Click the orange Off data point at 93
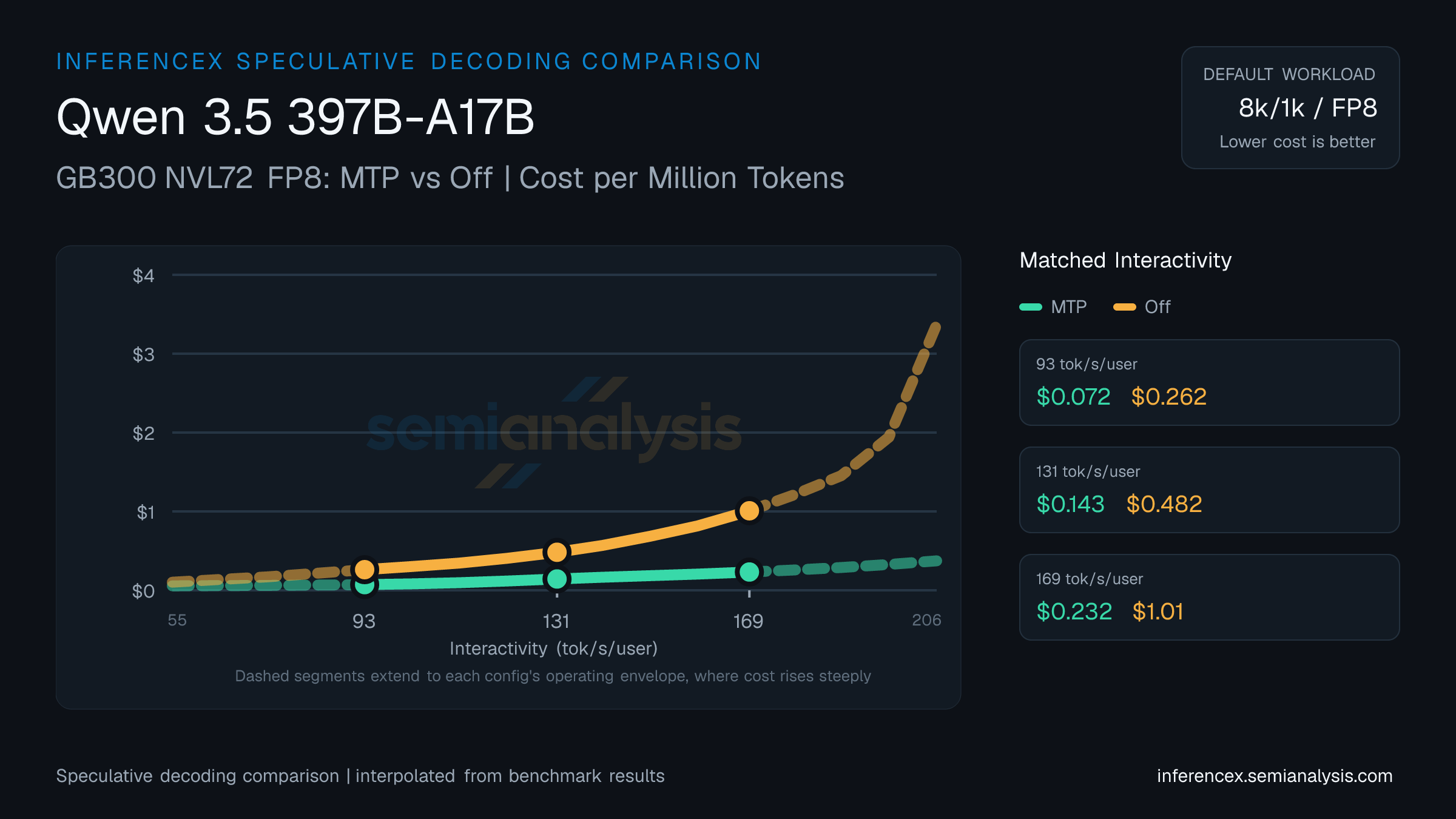Image resolution: width=1456 pixels, height=819 pixels. [365, 569]
